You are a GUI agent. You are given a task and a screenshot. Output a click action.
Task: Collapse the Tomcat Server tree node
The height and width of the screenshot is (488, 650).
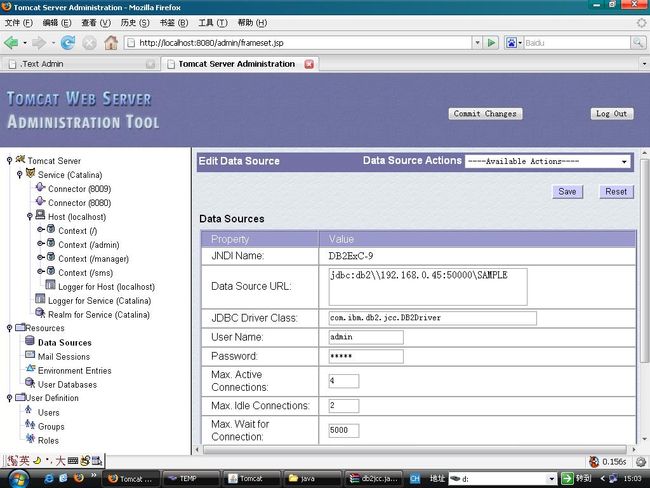[x=9, y=160]
